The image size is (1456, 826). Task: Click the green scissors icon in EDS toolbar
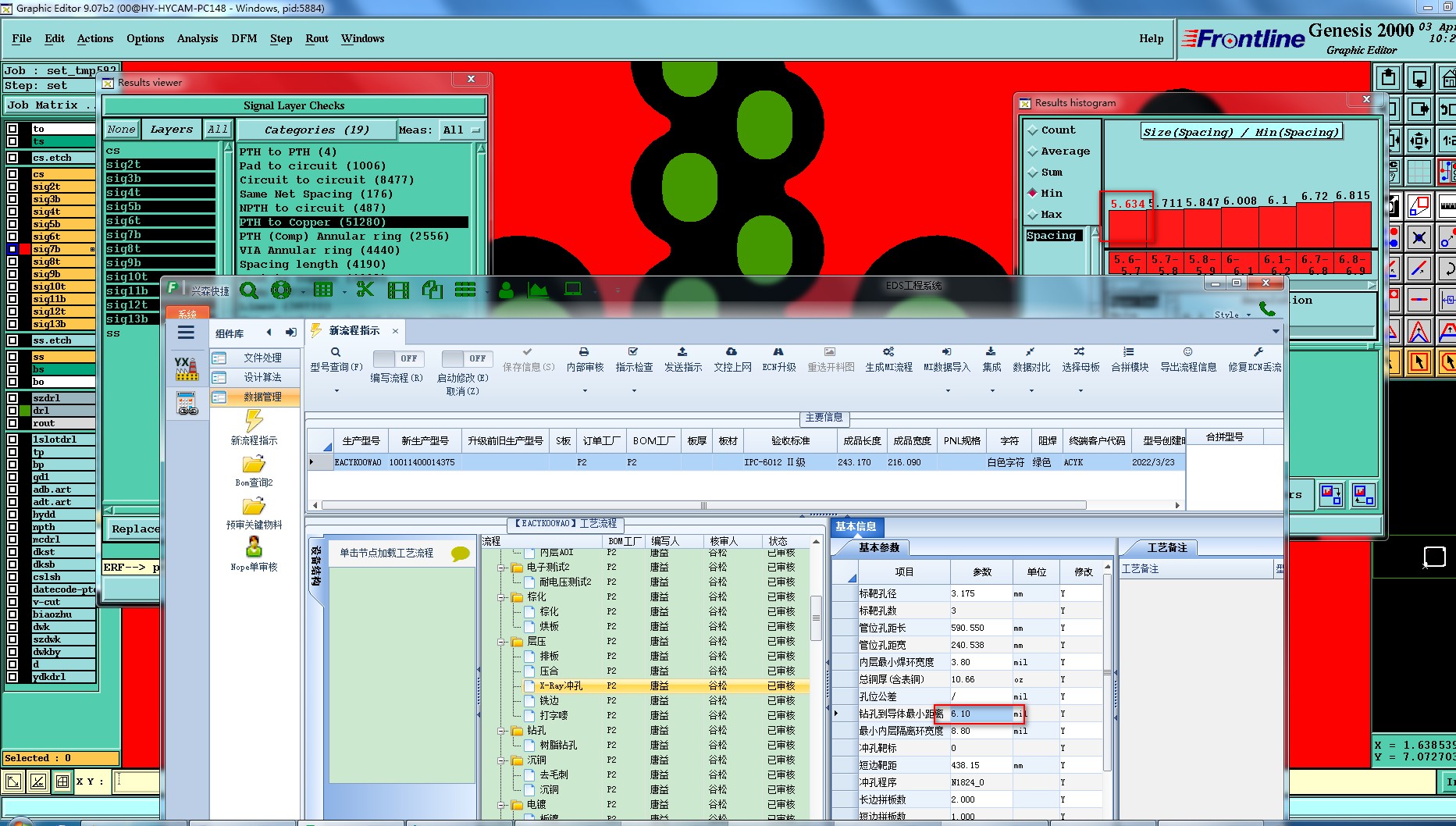click(365, 290)
